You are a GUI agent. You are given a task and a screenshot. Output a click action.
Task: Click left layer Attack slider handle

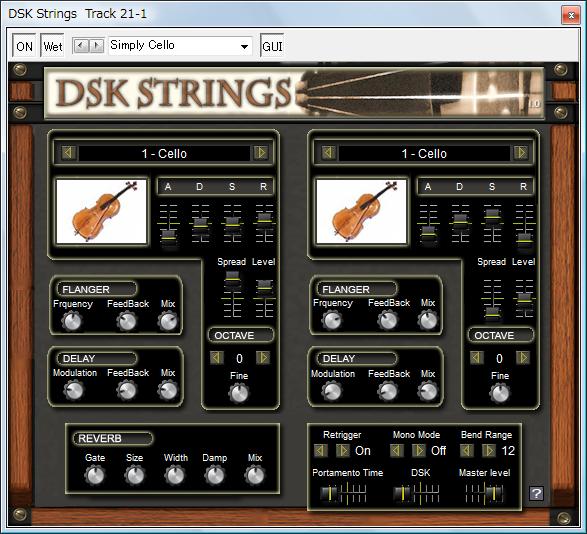click(168, 237)
